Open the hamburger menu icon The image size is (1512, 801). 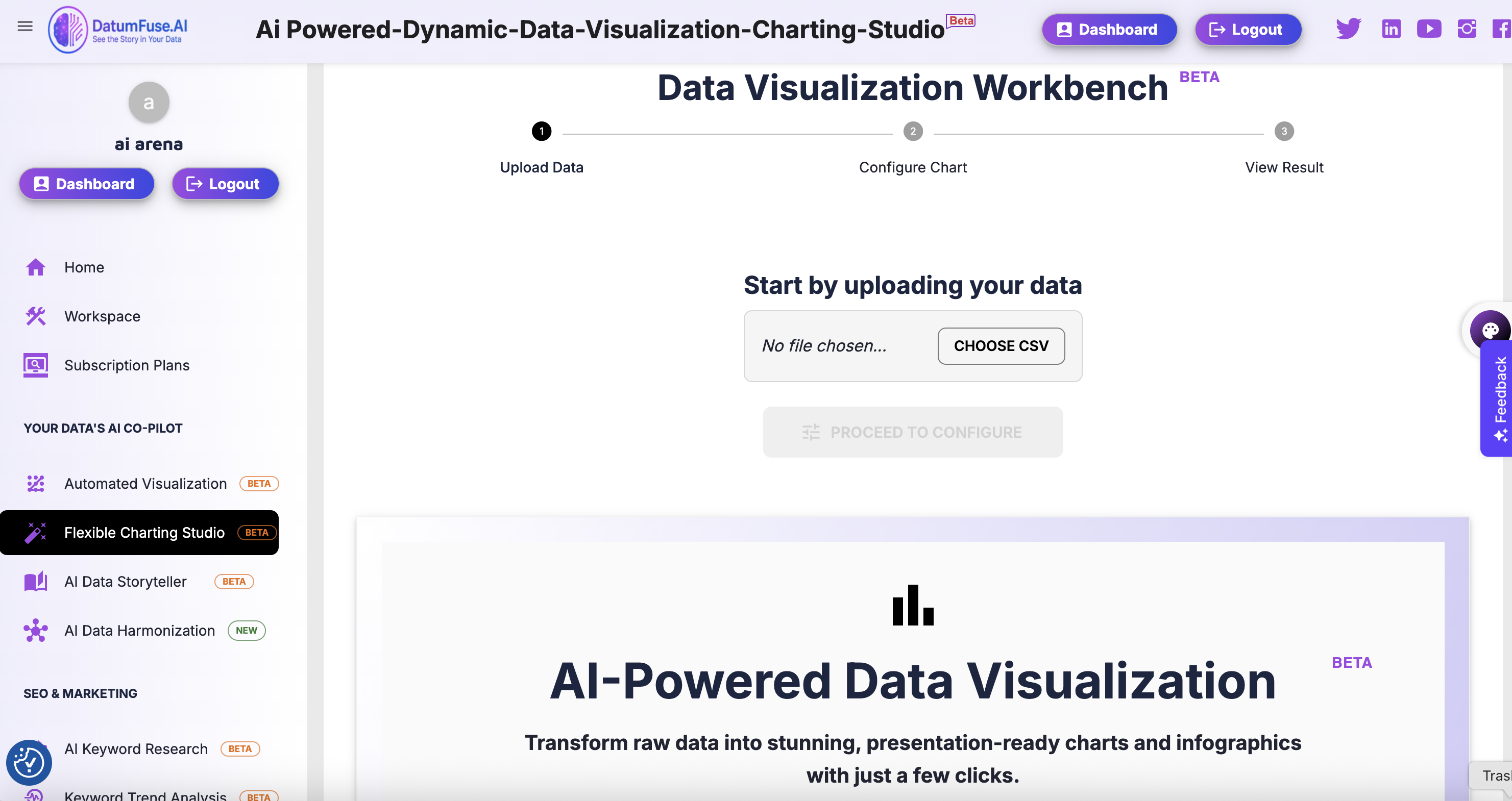(25, 27)
